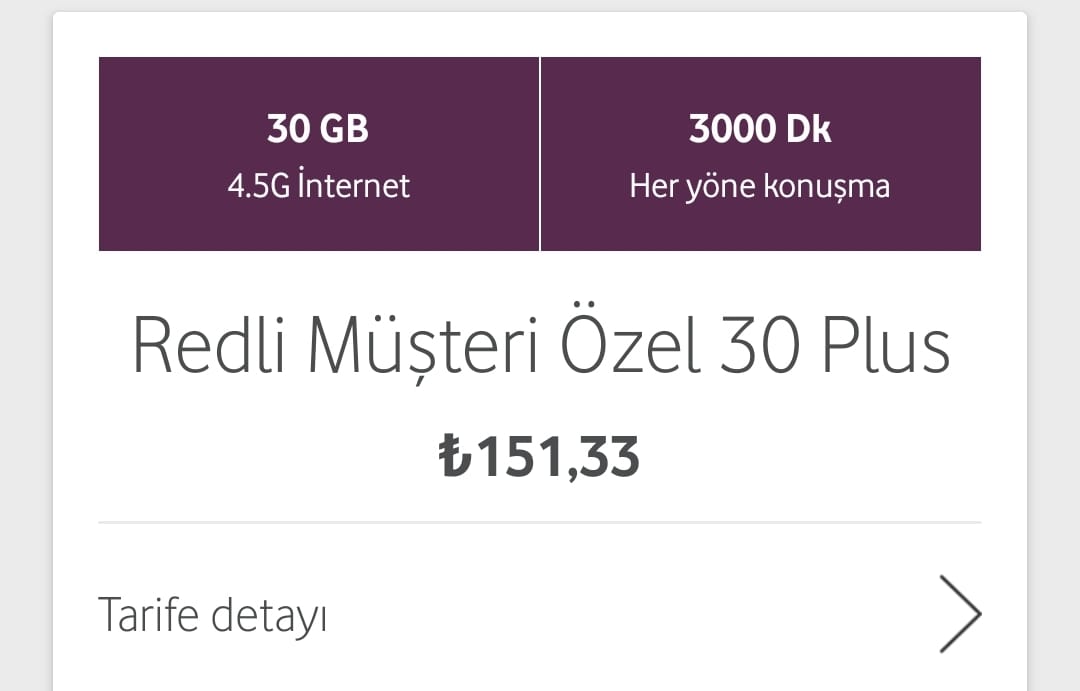1080x691 pixels.
Task: Select the Her yöne konuşma label
Action: point(760,186)
